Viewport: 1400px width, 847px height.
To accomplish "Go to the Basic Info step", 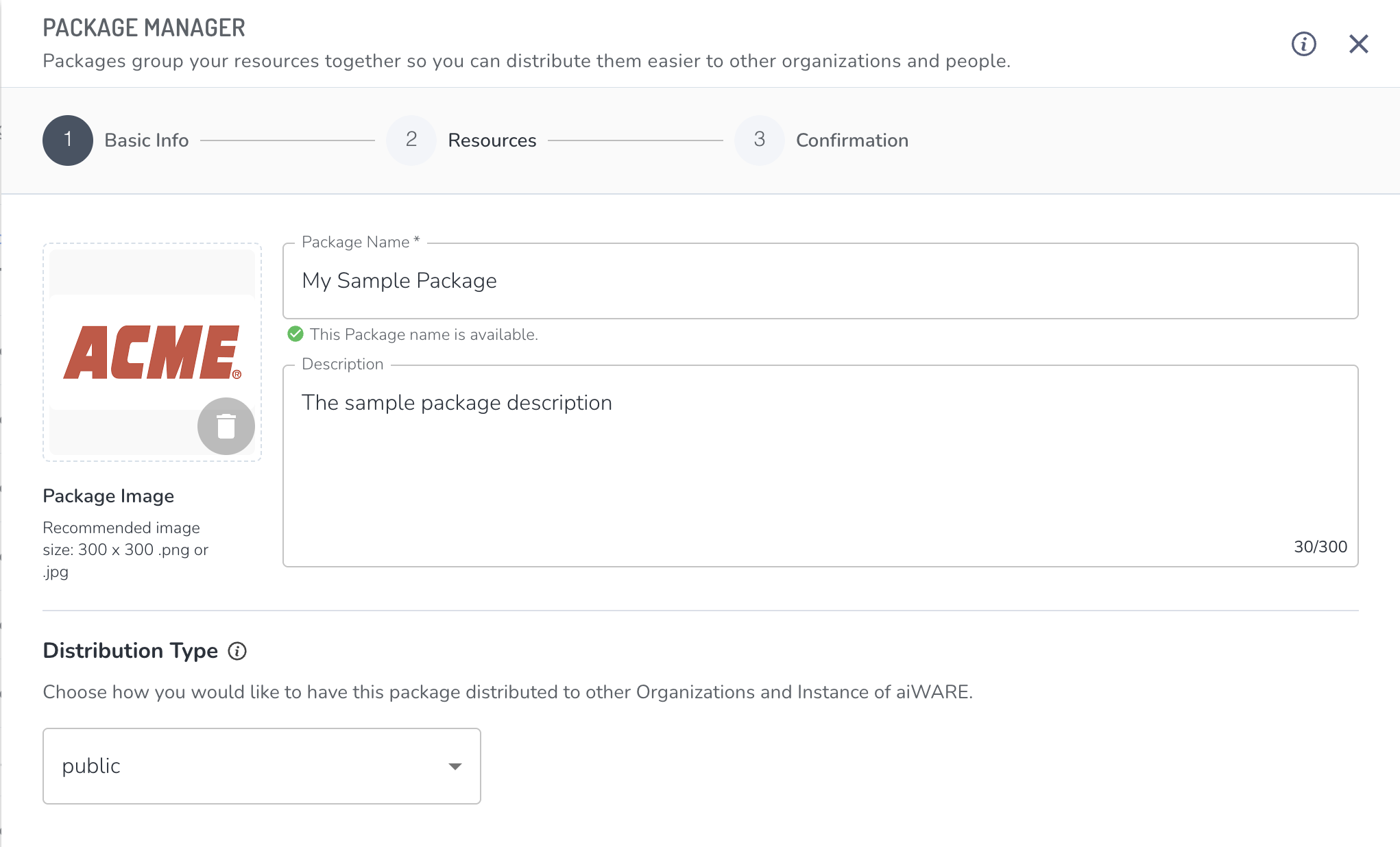I will coord(146,140).
